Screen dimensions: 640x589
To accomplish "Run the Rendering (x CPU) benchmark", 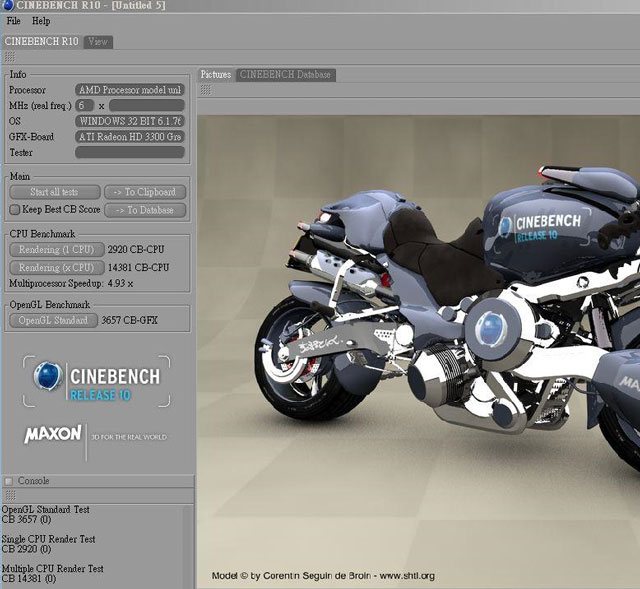I will pyautogui.click(x=54, y=267).
